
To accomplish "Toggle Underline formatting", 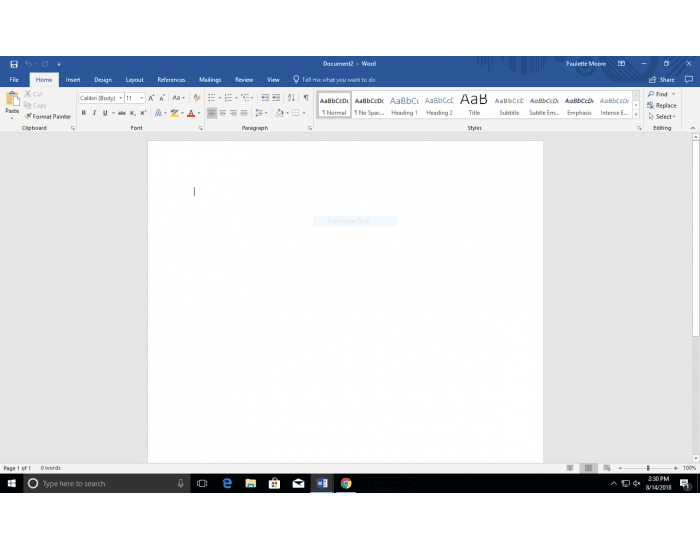I will [x=105, y=113].
